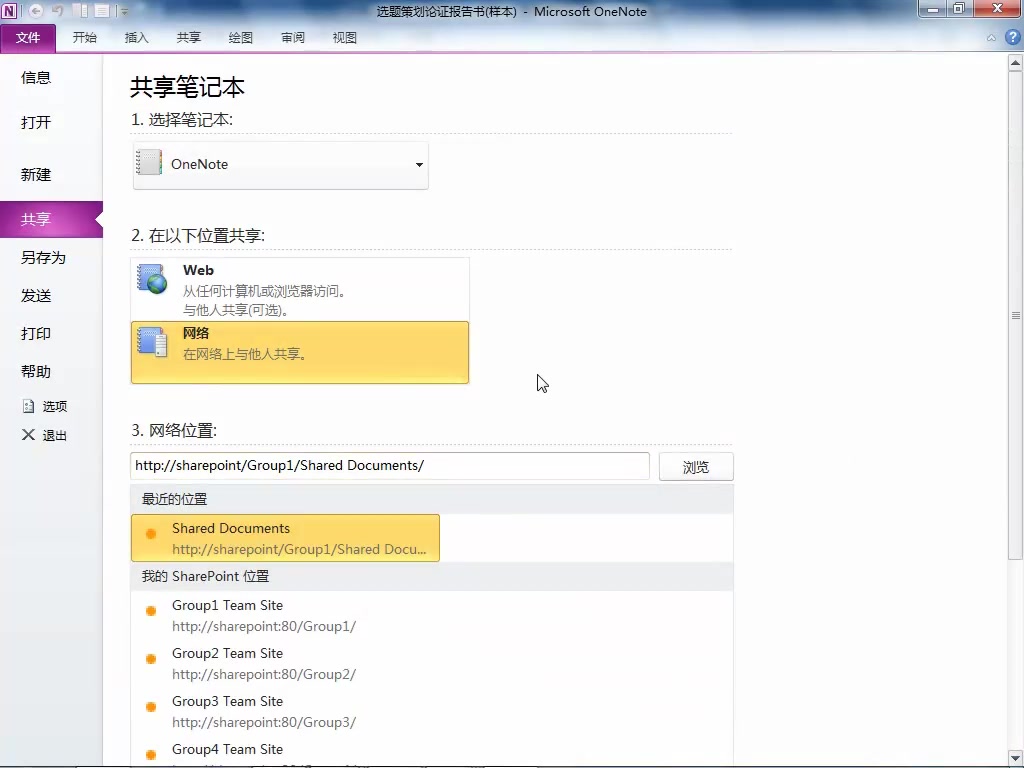The image size is (1024, 768).
Task: Select the Shared Documents recent location
Action: [285, 537]
